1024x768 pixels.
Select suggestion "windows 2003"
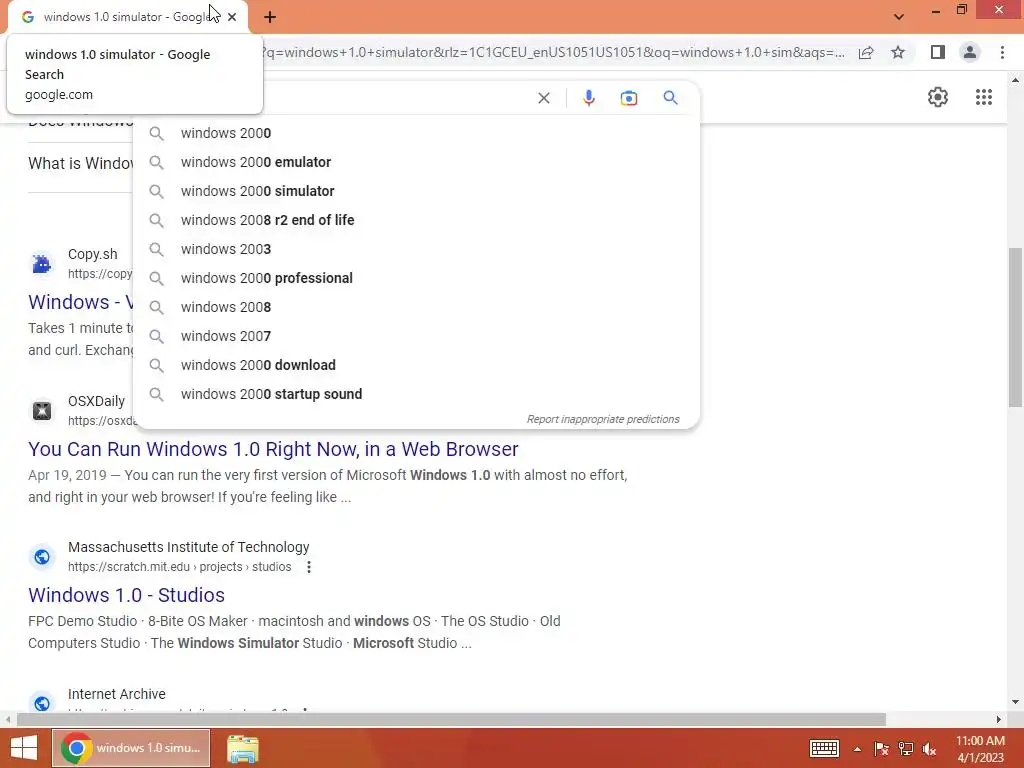pos(416,249)
